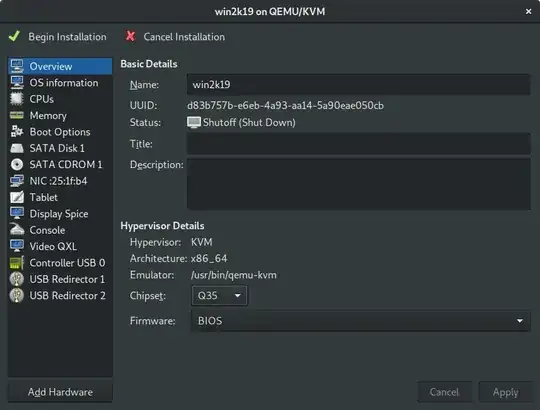Image resolution: width=540 pixels, height=410 pixels.
Task: Select Tablet entry label
Action: [x=43, y=197]
